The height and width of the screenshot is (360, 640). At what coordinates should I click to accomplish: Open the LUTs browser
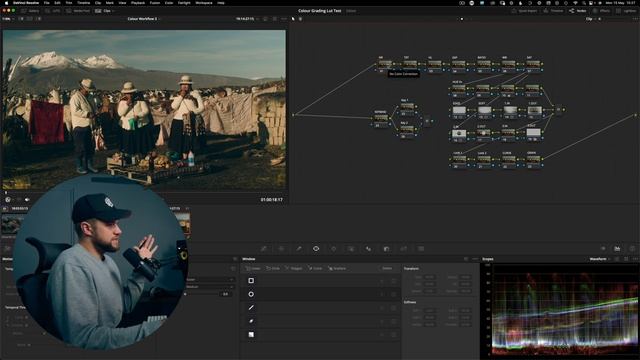[x=52, y=11]
